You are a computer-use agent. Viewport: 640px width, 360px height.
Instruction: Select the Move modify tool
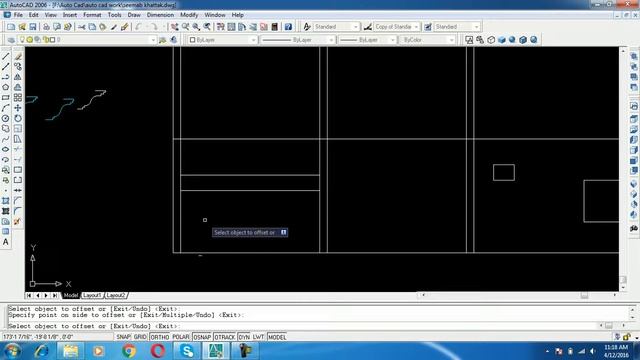click(18, 108)
